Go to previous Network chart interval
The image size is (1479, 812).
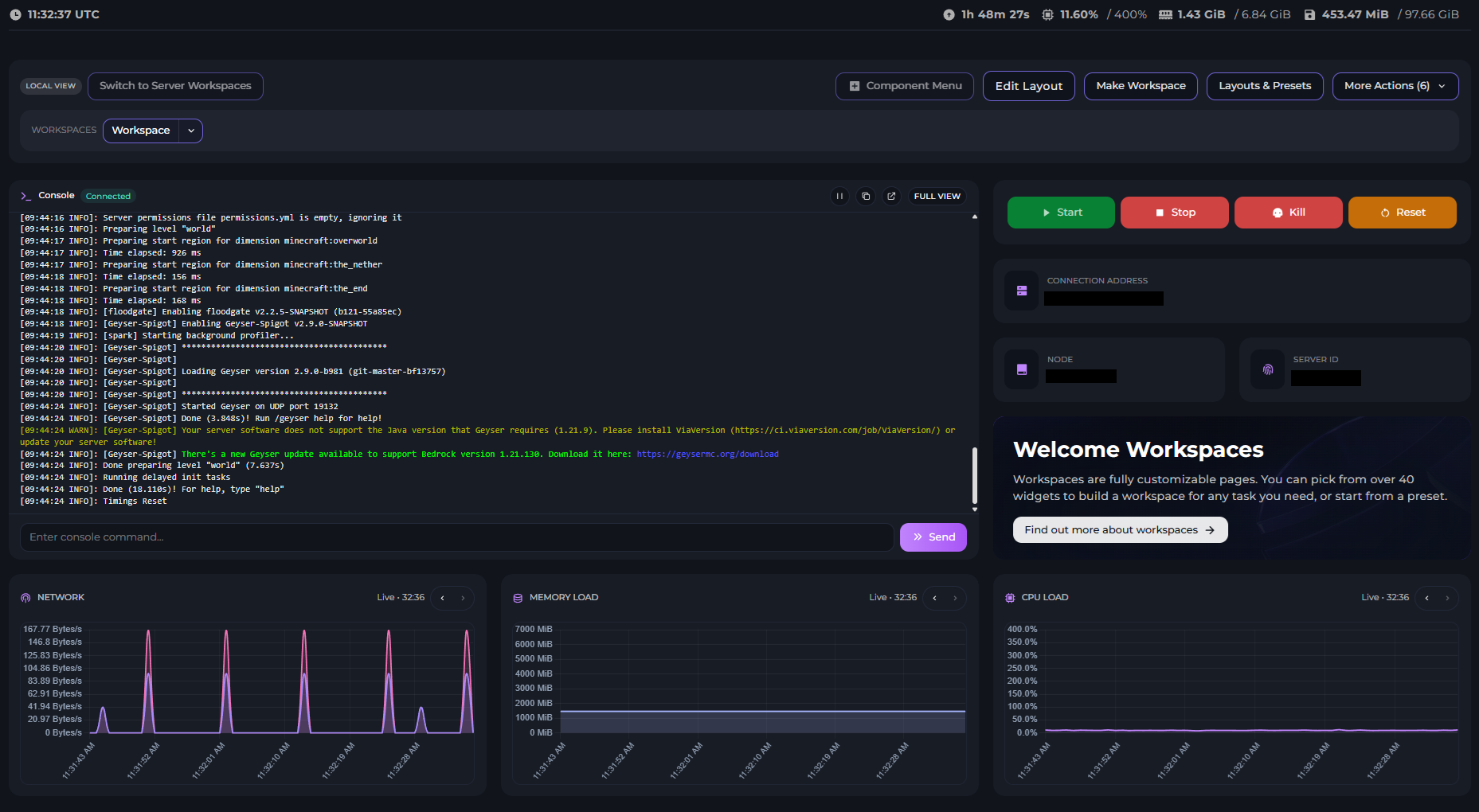[443, 598]
